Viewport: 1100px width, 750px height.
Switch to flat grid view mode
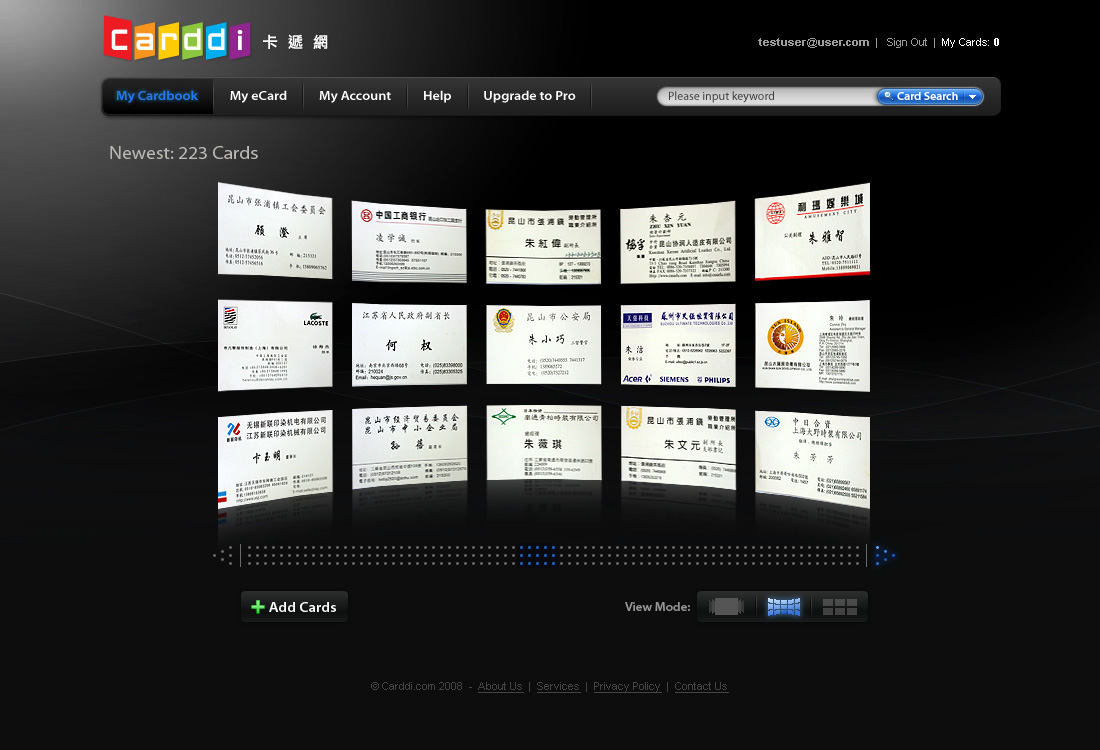(x=840, y=606)
